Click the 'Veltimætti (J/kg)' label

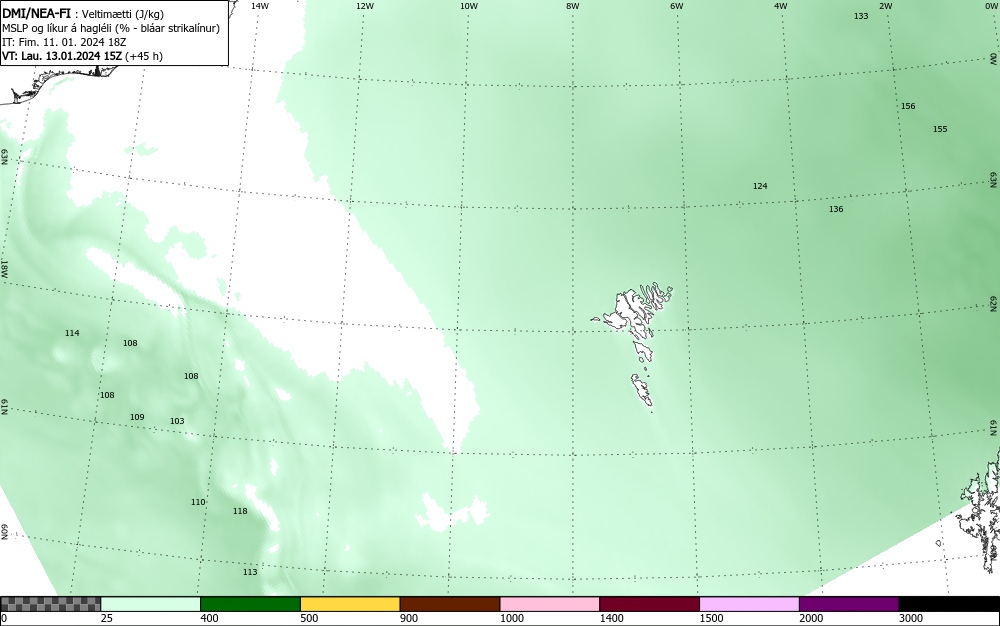coord(123,14)
